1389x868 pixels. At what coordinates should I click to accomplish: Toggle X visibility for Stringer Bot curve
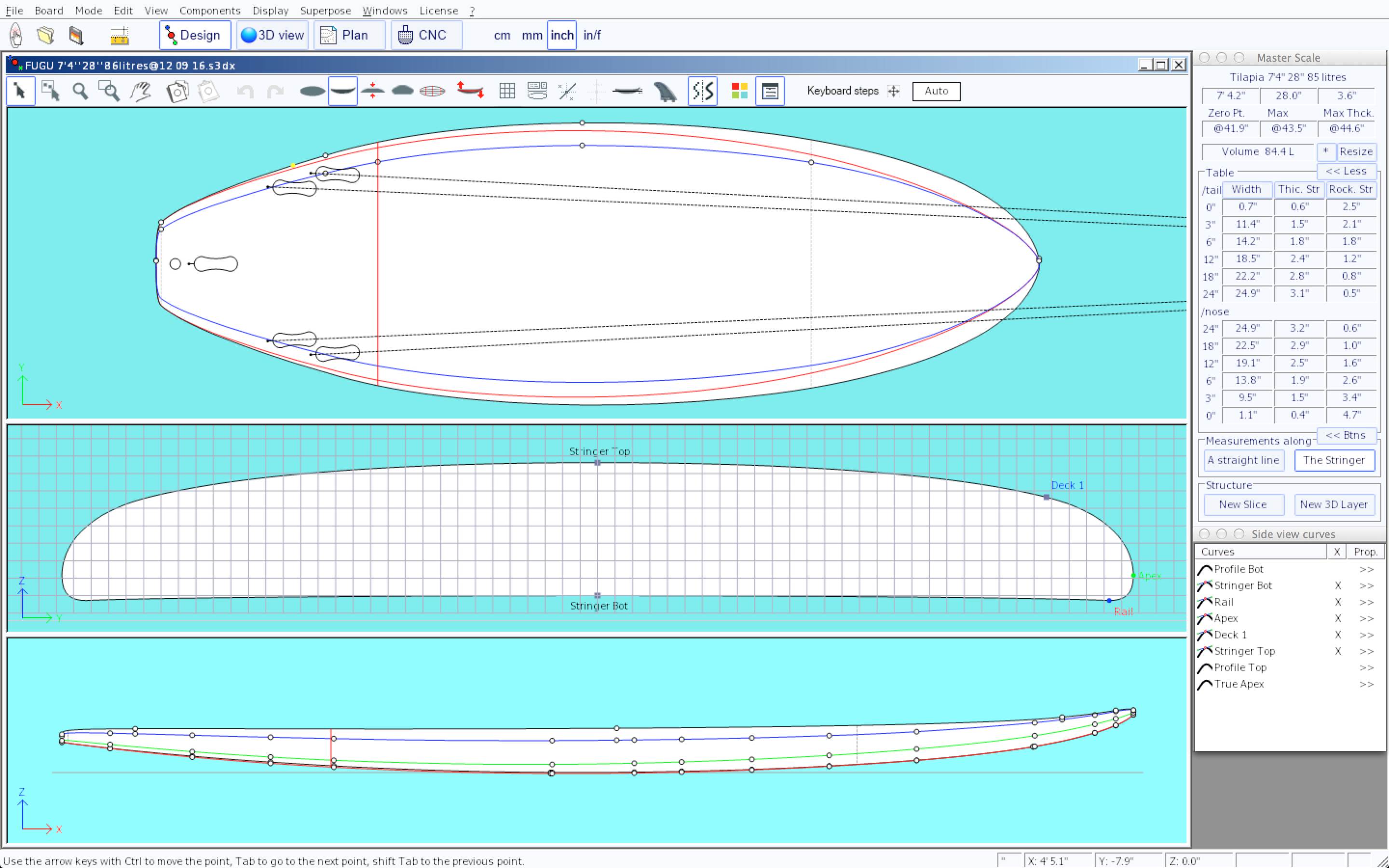tap(1337, 585)
